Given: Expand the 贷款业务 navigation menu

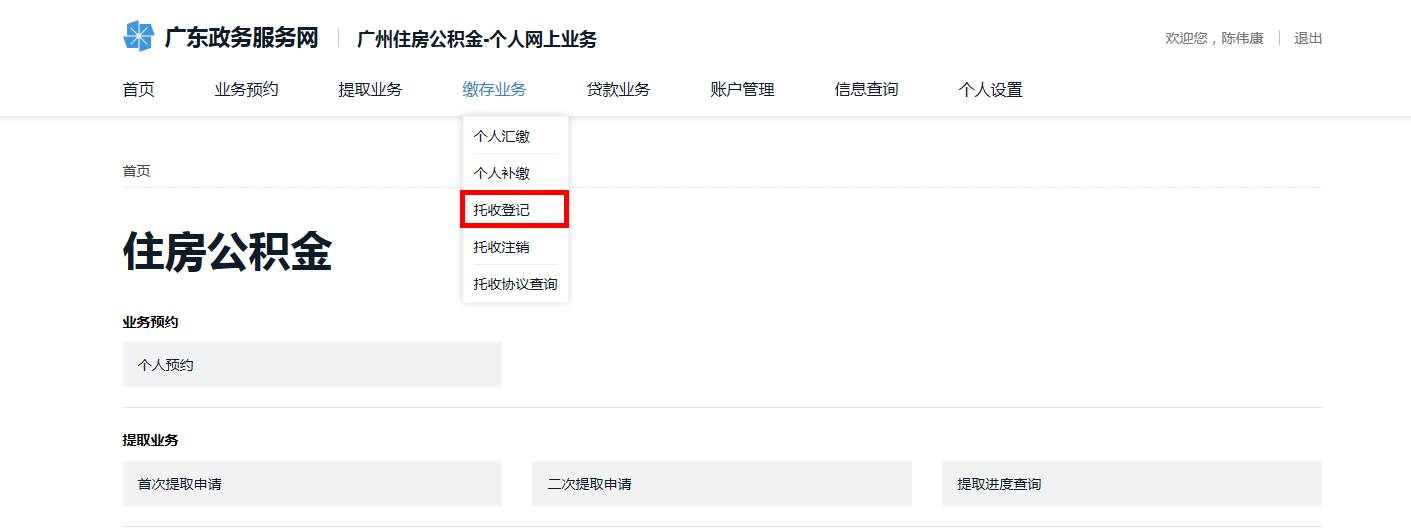Looking at the screenshot, I should coord(618,90).
